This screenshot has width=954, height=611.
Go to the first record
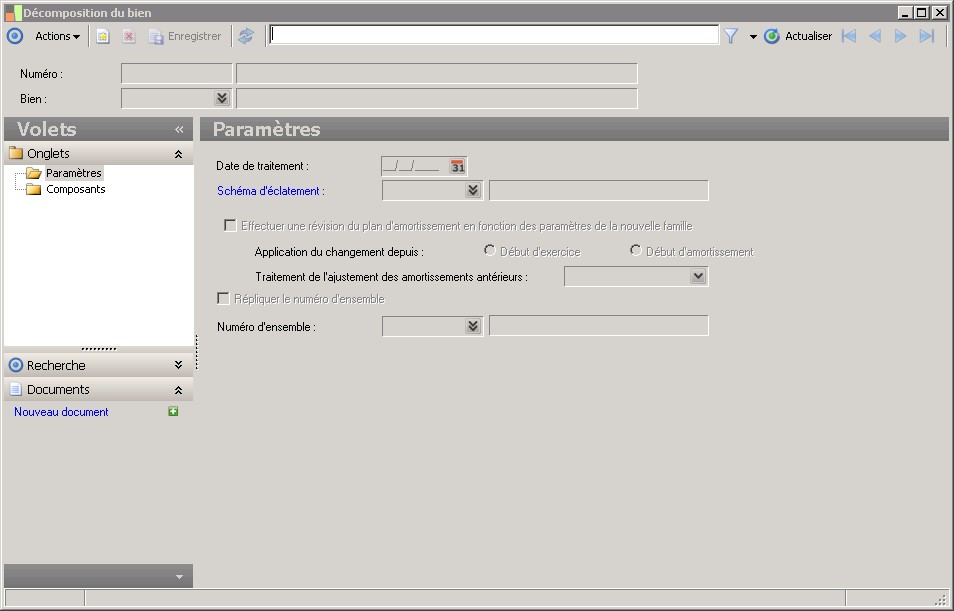click(849, 37)
